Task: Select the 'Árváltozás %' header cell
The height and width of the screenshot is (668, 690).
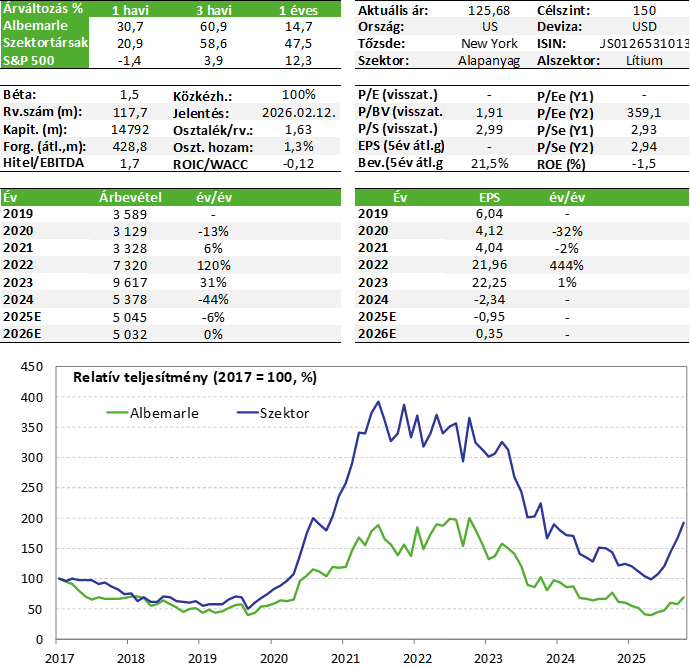Action: click(42, 9)
